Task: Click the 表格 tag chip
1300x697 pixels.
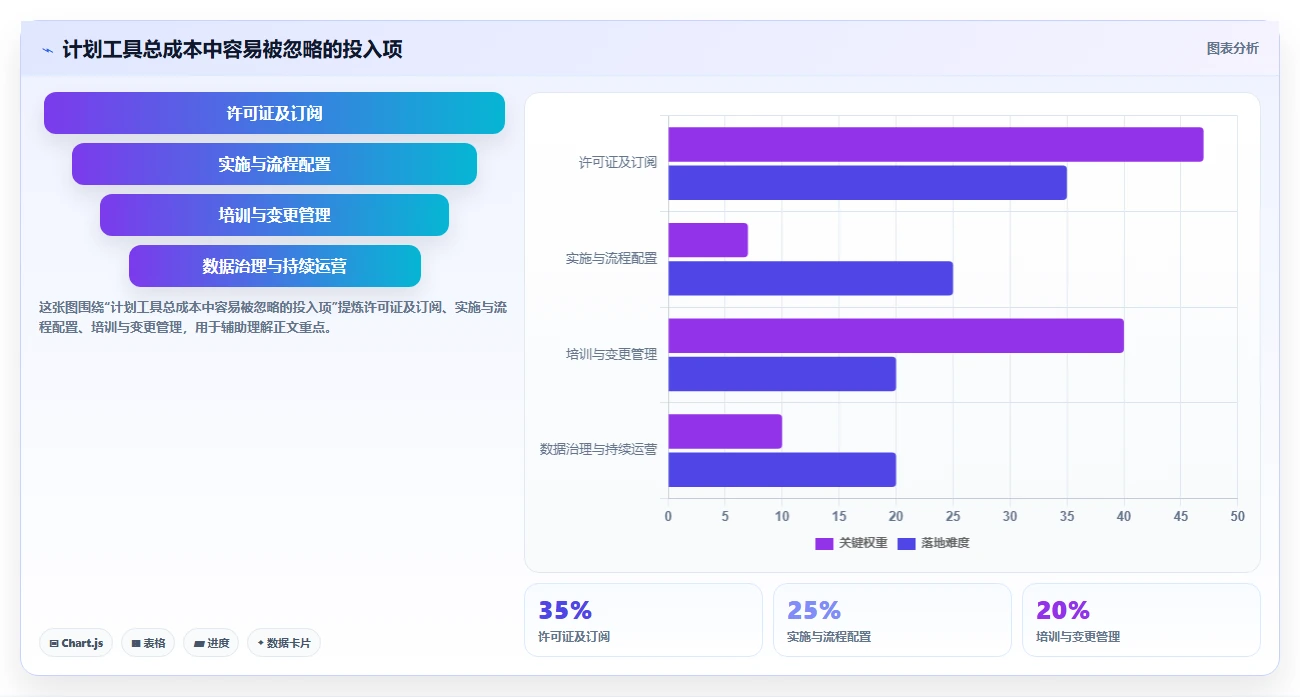Action: [149, 643]
